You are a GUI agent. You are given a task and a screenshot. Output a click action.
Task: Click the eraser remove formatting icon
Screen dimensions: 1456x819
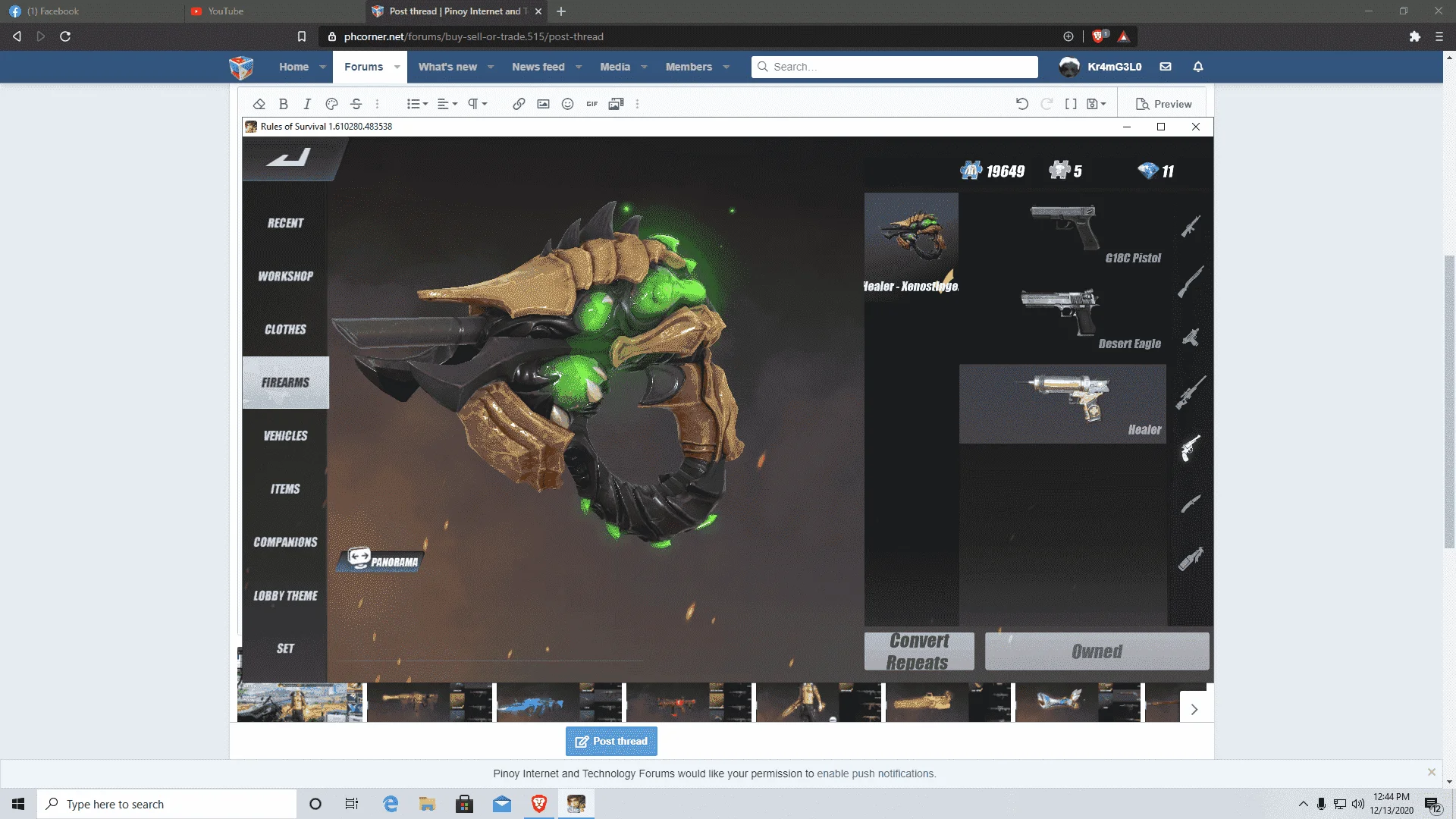tap(259, 104)
